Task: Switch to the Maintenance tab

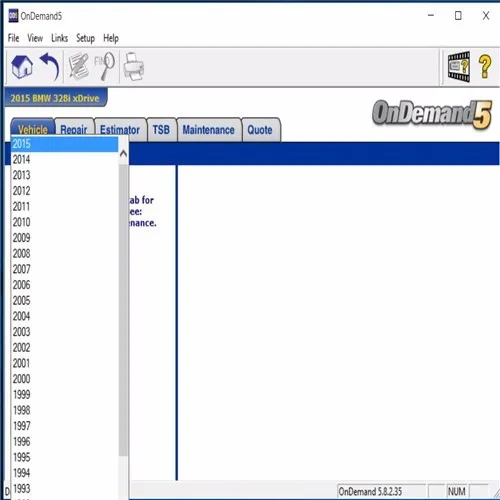Action: [208, 130]
